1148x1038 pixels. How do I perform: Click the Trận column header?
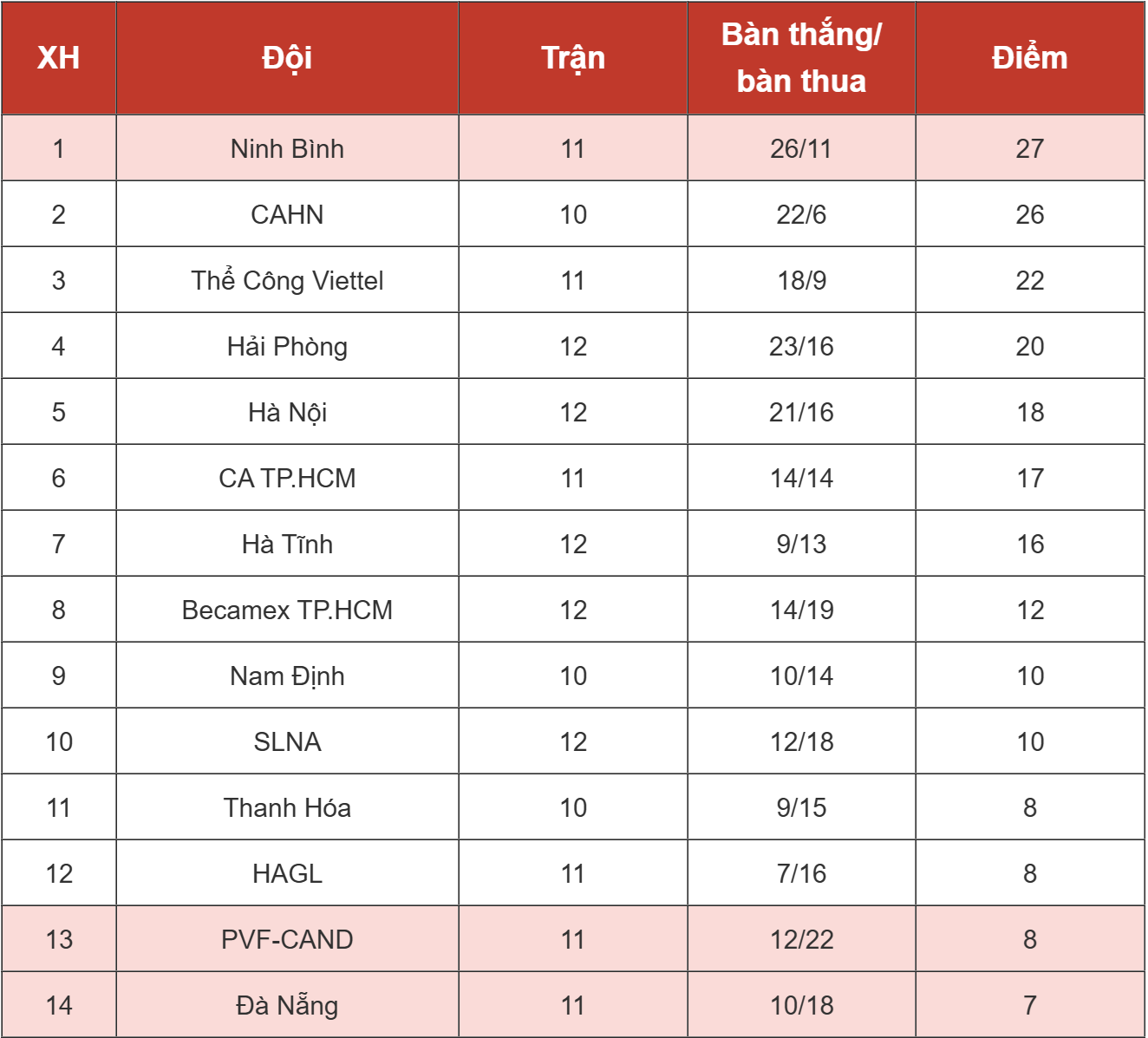(x=573, y=58)
